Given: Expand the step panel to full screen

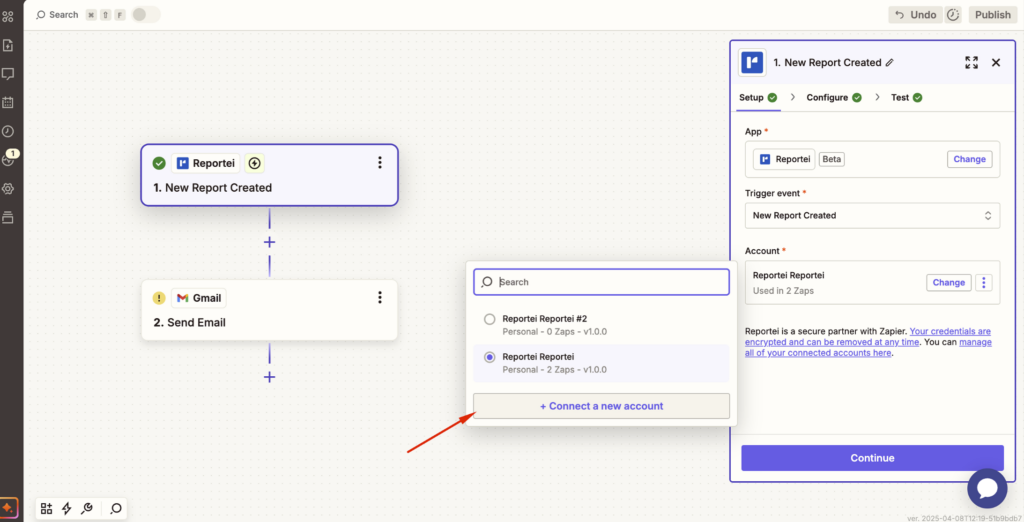Looking at the screenshot, I should (x=971, y=63).
